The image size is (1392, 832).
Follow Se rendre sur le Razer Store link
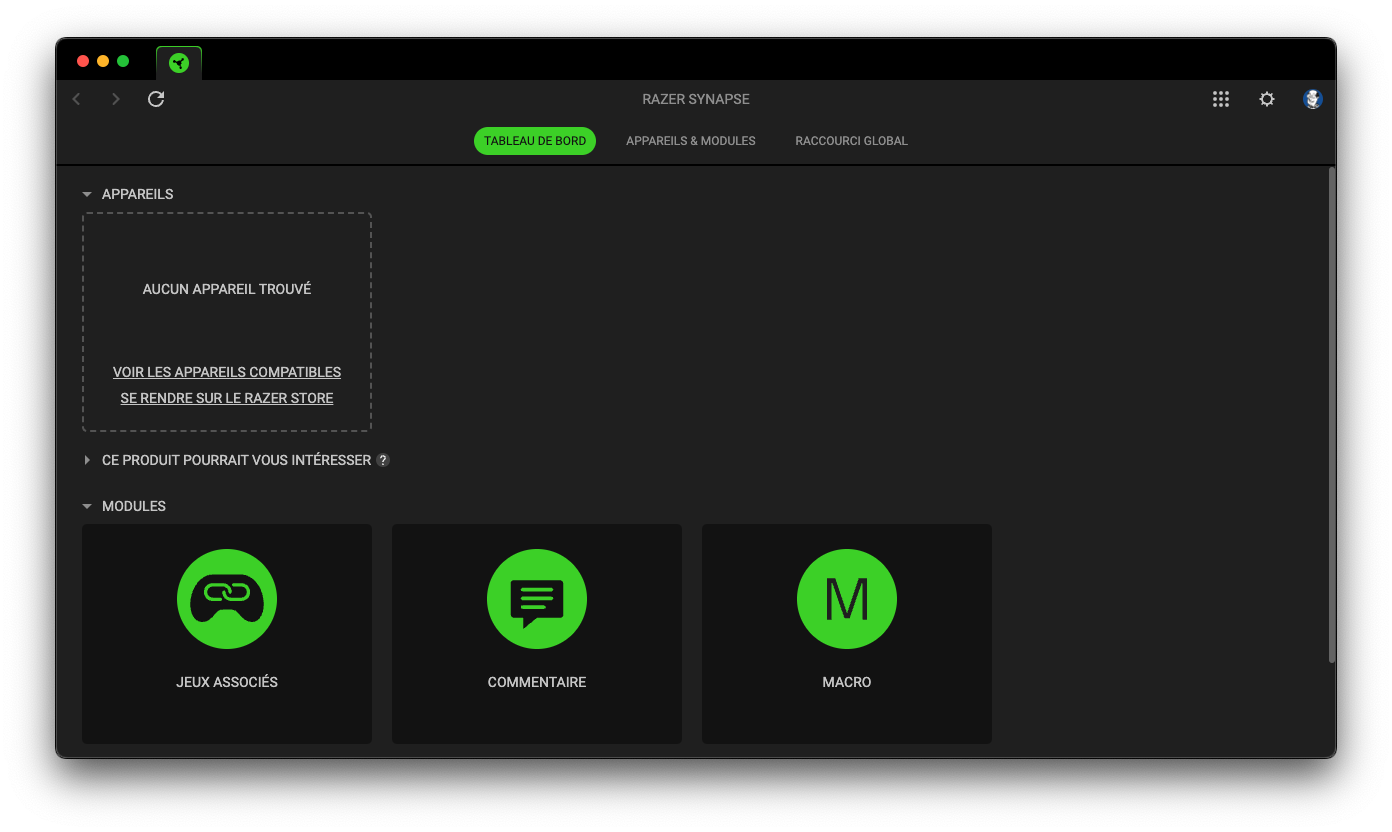pos(227,398)
